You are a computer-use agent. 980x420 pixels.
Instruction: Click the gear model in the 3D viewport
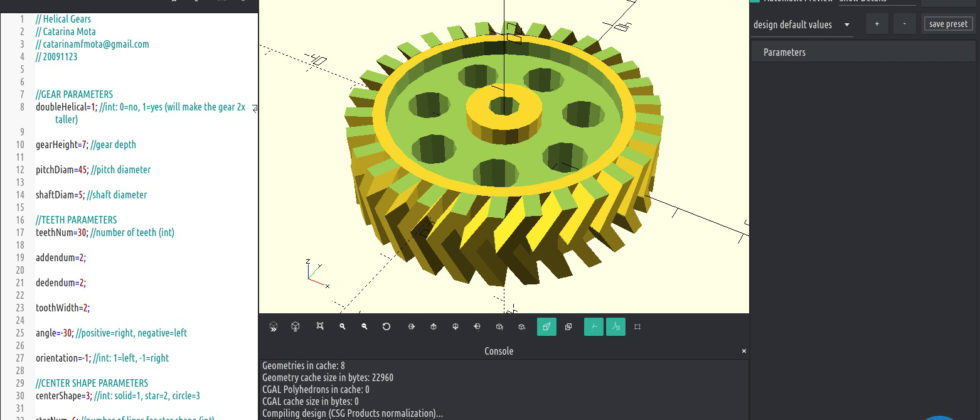point(504,156)
